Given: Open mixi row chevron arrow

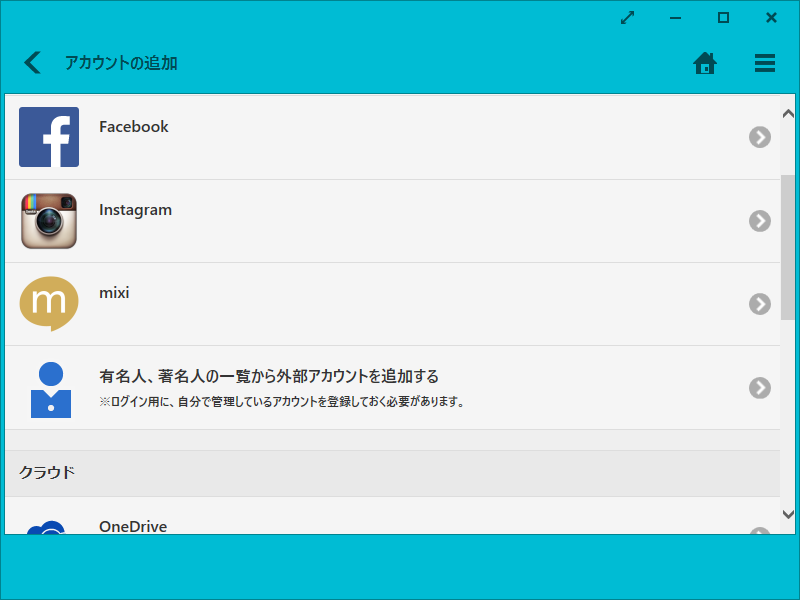Looking at the screenshot, I should 760,304.
